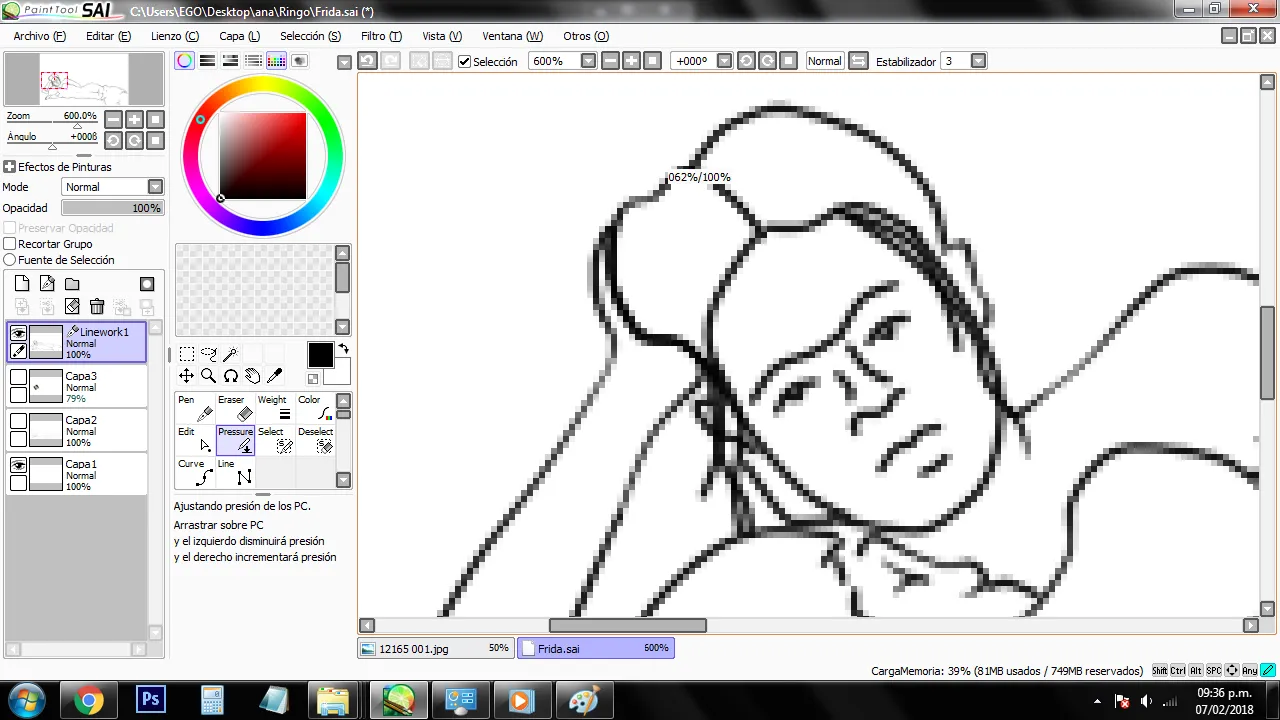Reset the navigator rotation angle

155,141
